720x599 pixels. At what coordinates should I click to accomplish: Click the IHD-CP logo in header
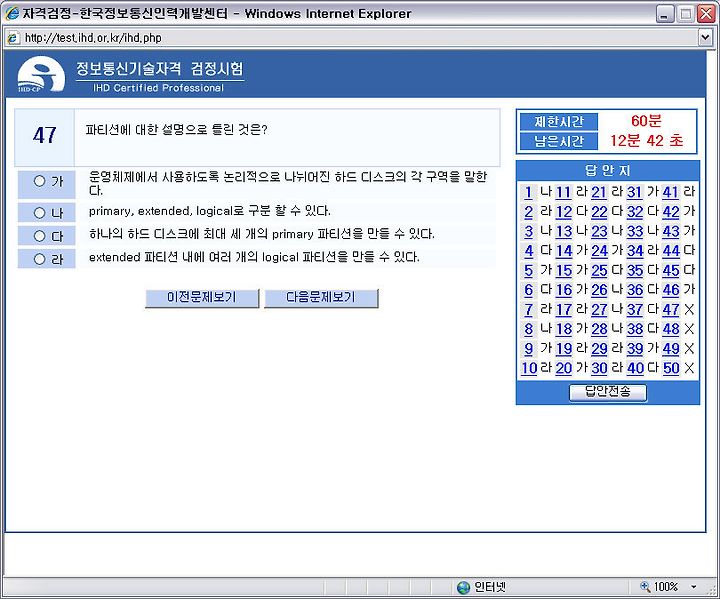[x=41, y=74]
